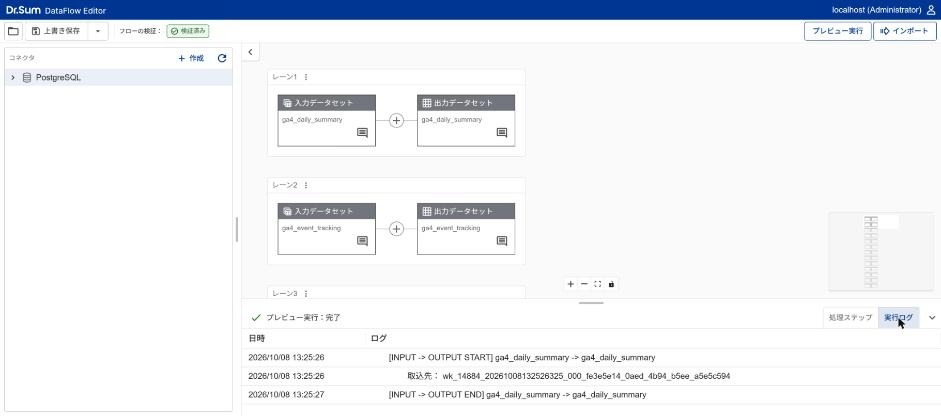This screenshot has height=416, width=941.
Task: Open レーン3 options menu
Action: (x=305, y=294)
